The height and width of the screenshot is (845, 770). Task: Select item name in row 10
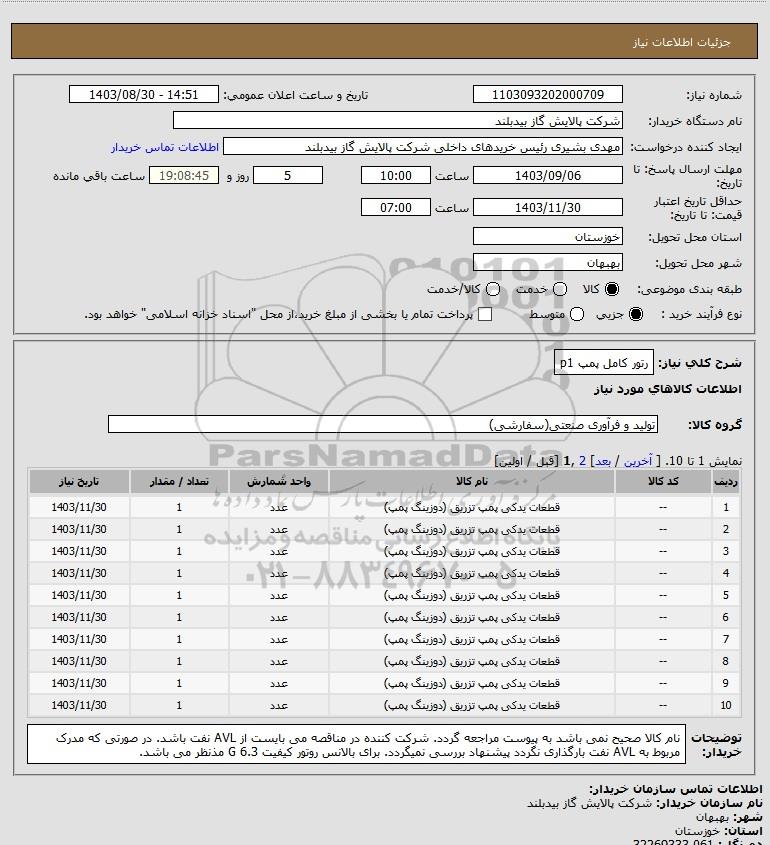click(x=471, y=705)
